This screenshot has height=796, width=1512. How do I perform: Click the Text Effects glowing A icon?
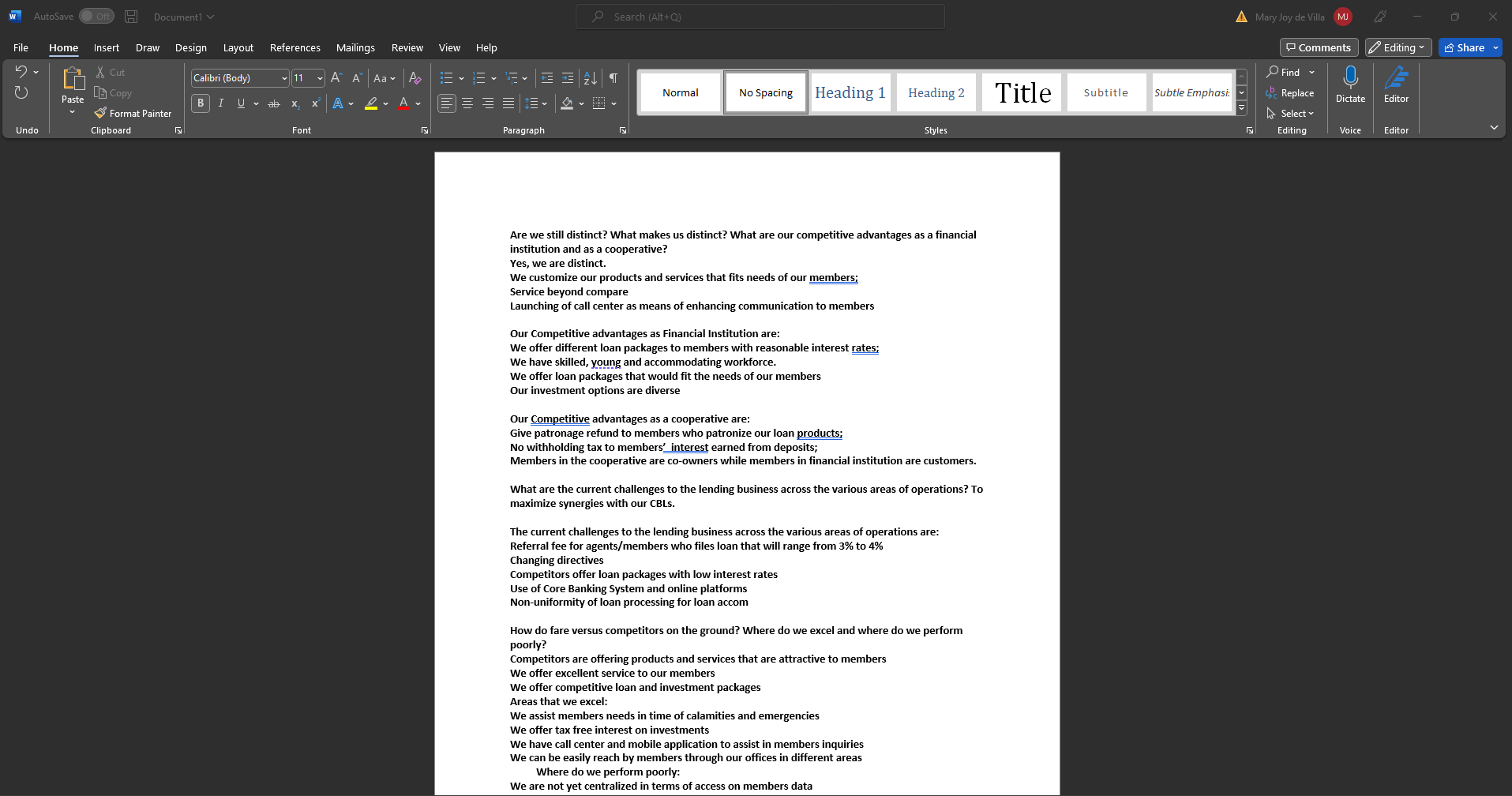pyautogui.click(x=338, y=103)
